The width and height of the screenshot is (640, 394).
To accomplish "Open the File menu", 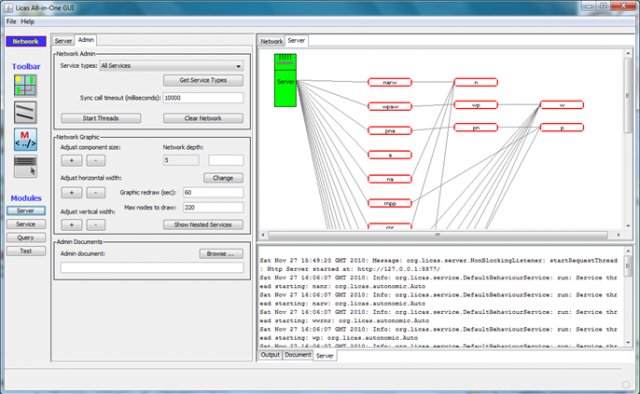I will click(11, 22).
